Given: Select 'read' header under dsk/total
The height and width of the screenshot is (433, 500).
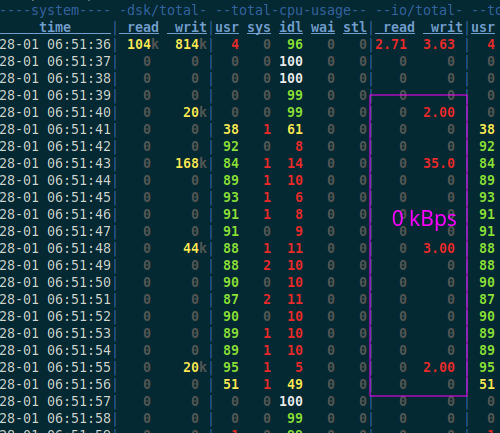Looking at the screenshot, I should coord(143,27).
